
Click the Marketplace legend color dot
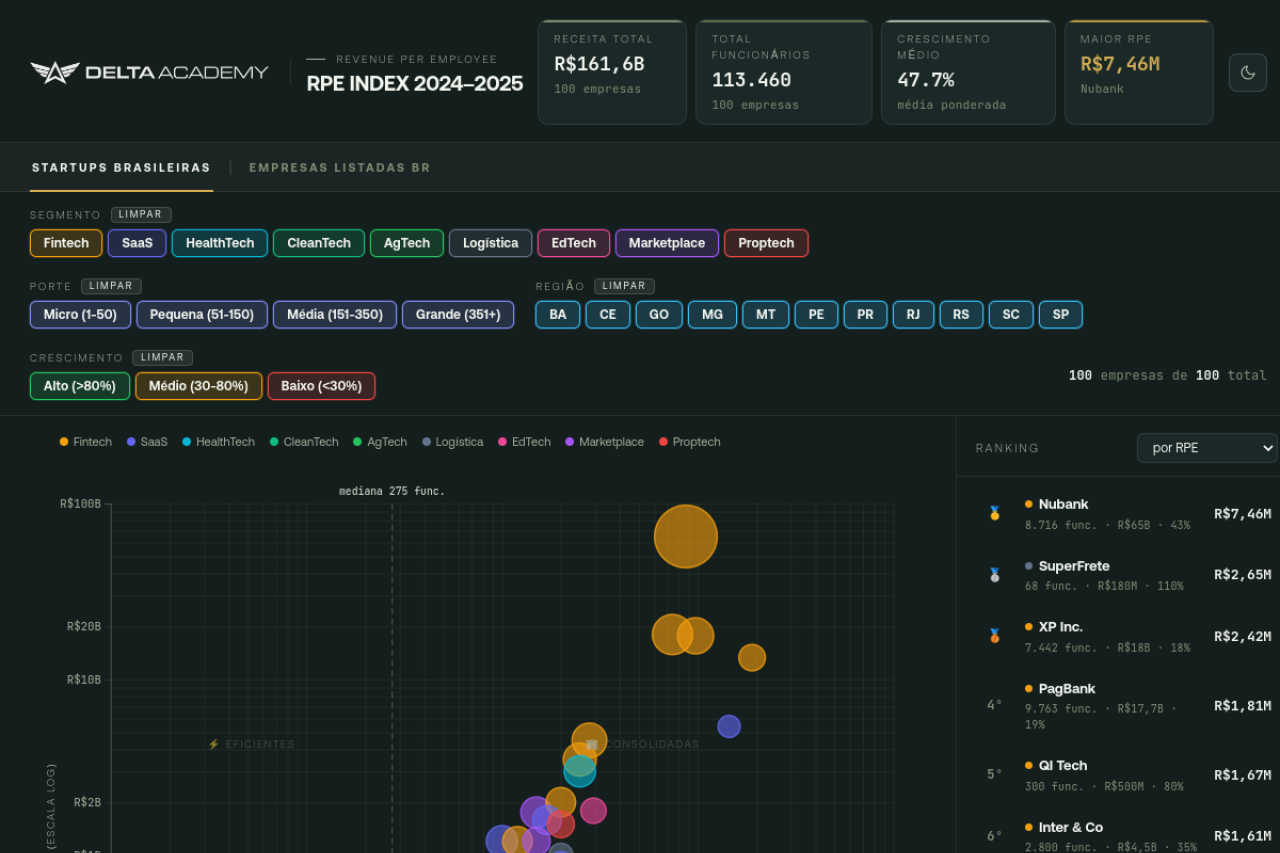pos(570,442)
